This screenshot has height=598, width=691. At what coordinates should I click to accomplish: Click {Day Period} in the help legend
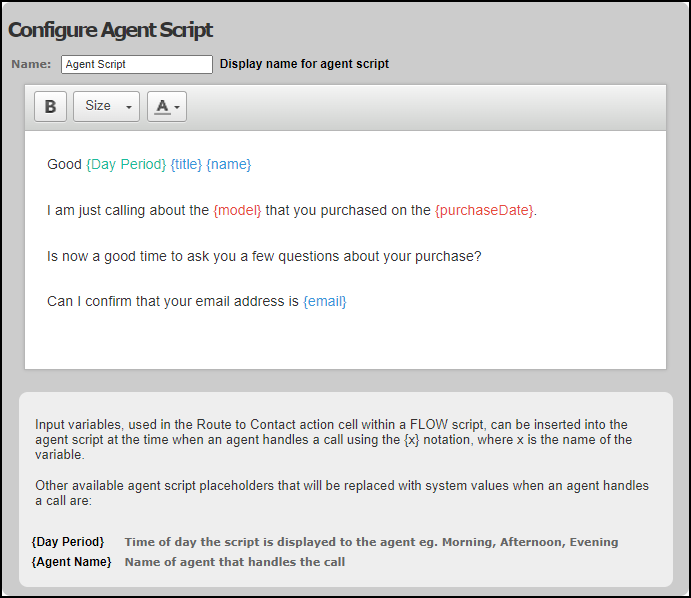pyautogui.click(x=68, y=542)
